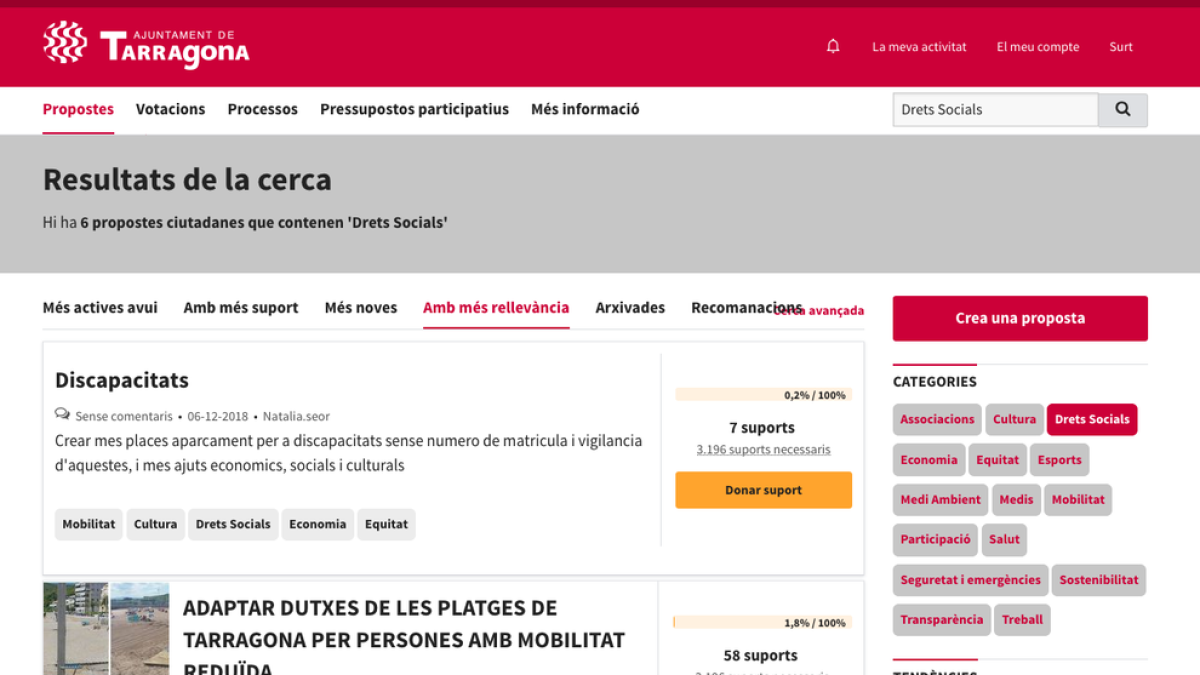Click the notifications bell icon
Screen dimensions: 1200x675
(x=833, y=46)
